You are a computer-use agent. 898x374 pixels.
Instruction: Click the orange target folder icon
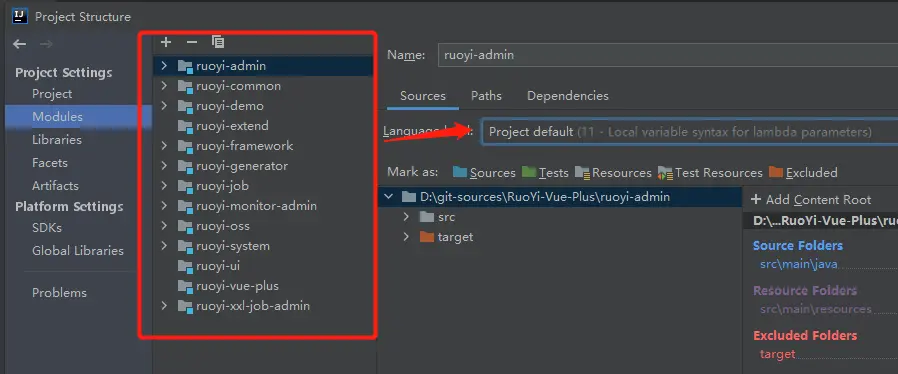[427, 237]
